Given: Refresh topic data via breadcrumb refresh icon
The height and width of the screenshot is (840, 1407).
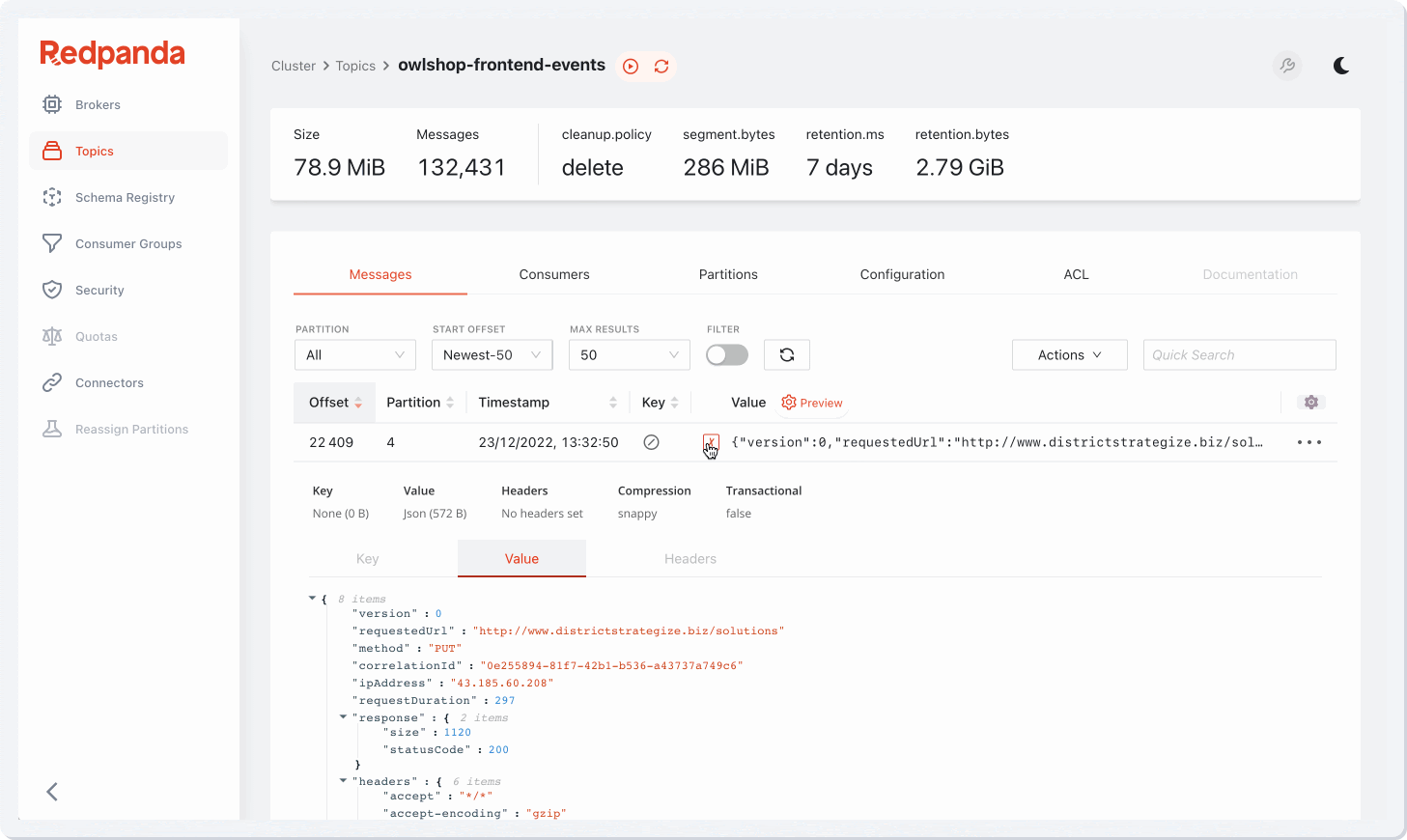Looking at the screenshot, I should pyautogui.click(x=661, y=66).
